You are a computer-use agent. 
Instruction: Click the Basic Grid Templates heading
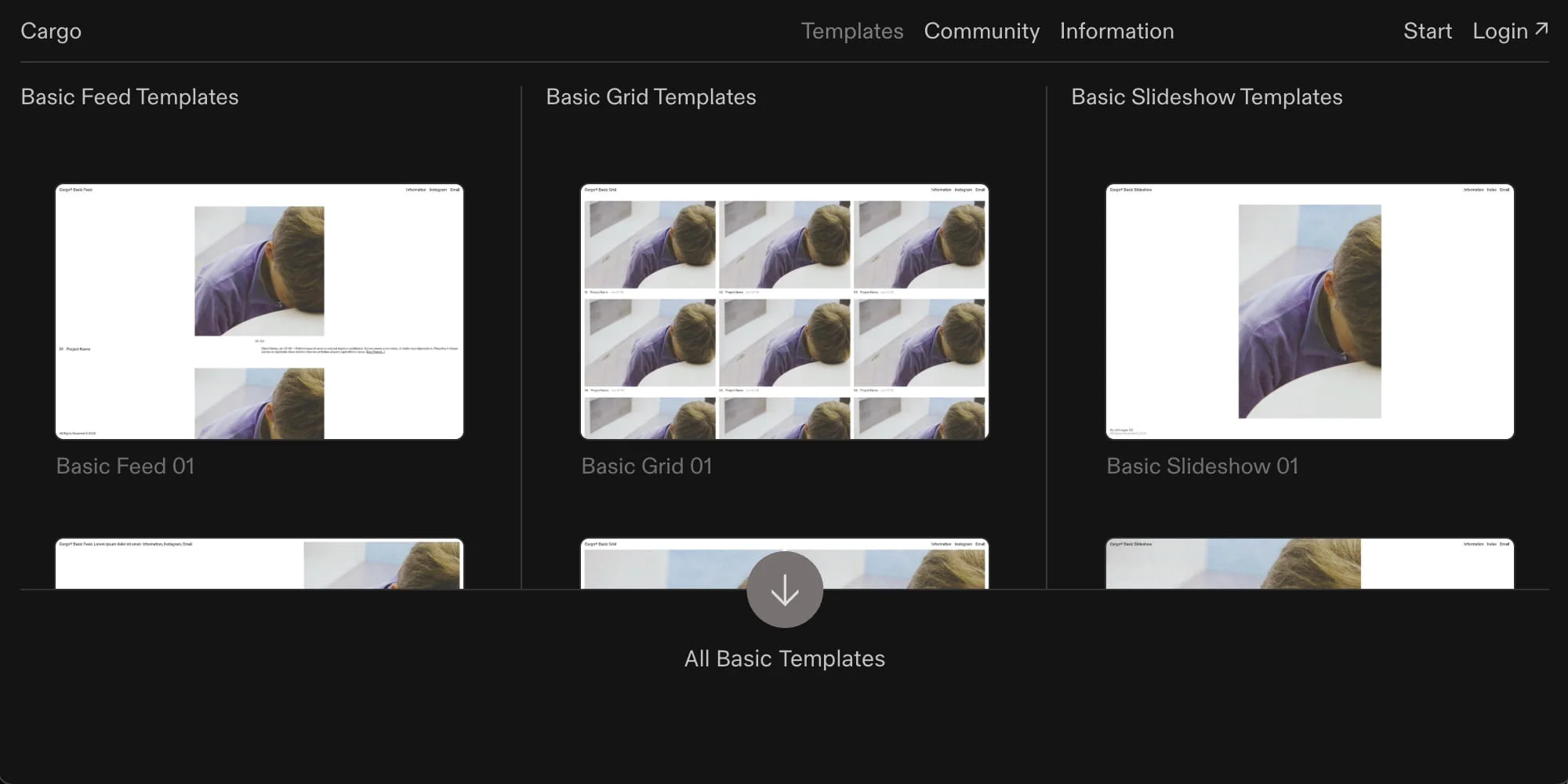pyautogui.click(x=651, y=96)
